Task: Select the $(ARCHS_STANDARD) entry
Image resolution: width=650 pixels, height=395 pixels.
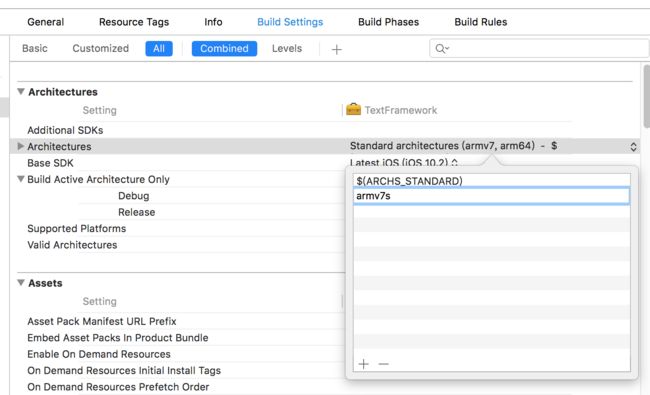Action: (492, 181)
